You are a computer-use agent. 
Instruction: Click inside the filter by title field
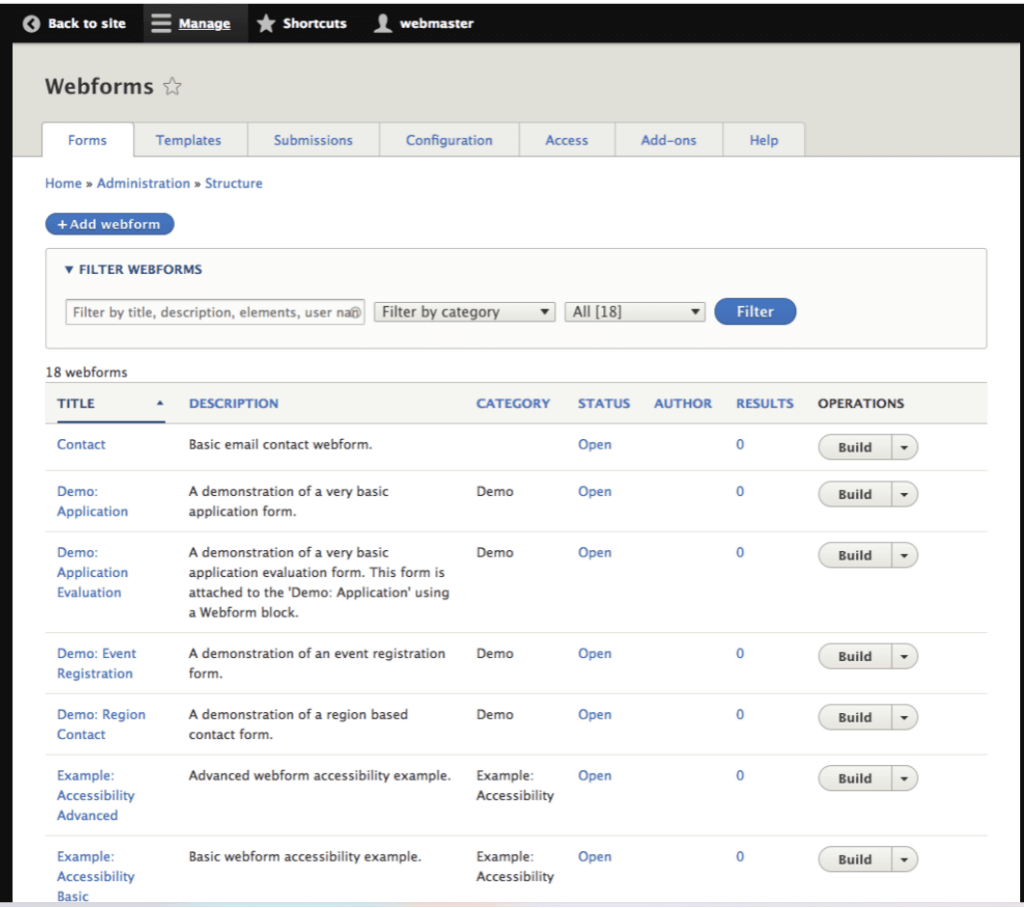(213, 311)
